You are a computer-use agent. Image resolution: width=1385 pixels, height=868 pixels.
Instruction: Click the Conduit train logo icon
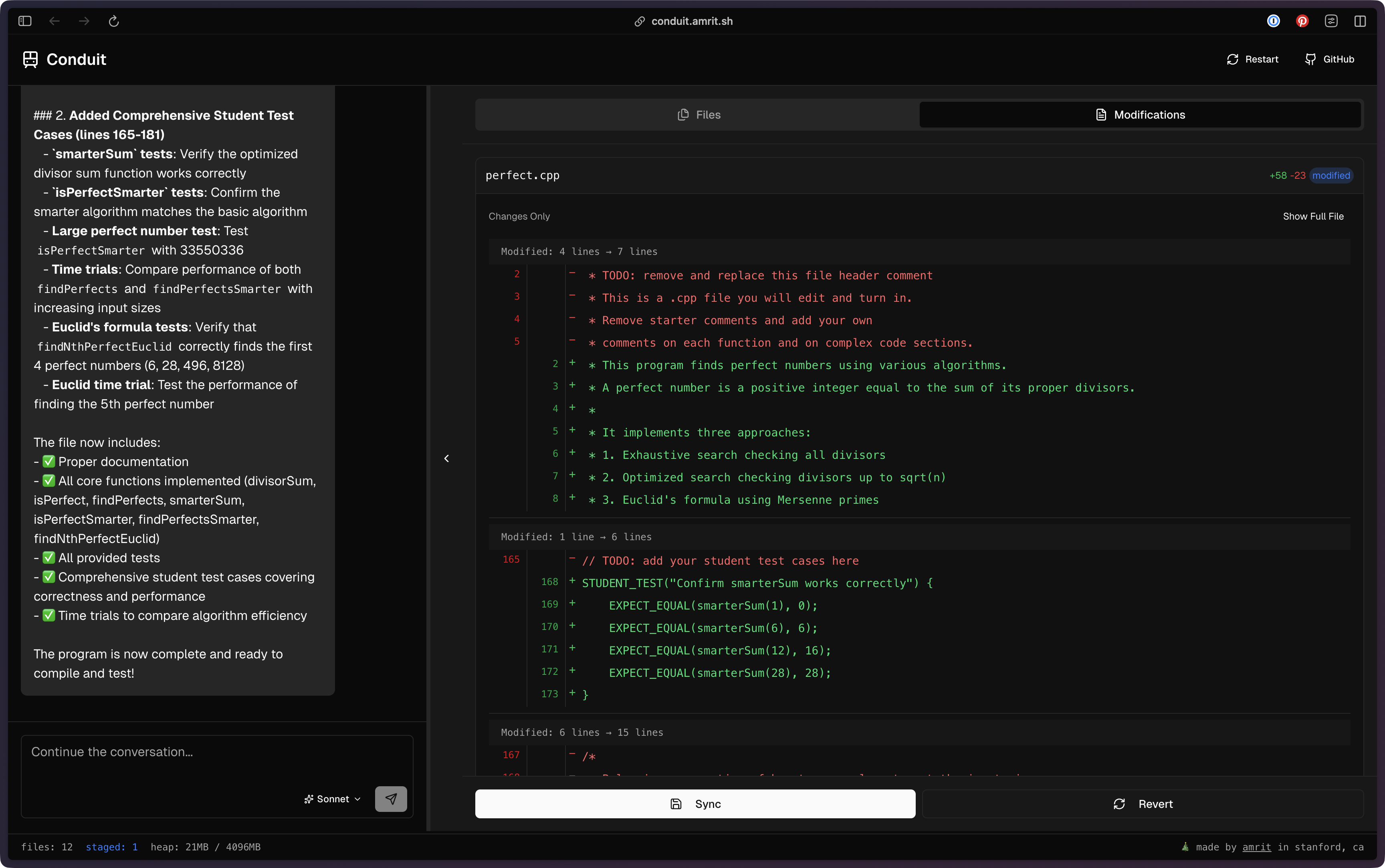tap(30, 59)
